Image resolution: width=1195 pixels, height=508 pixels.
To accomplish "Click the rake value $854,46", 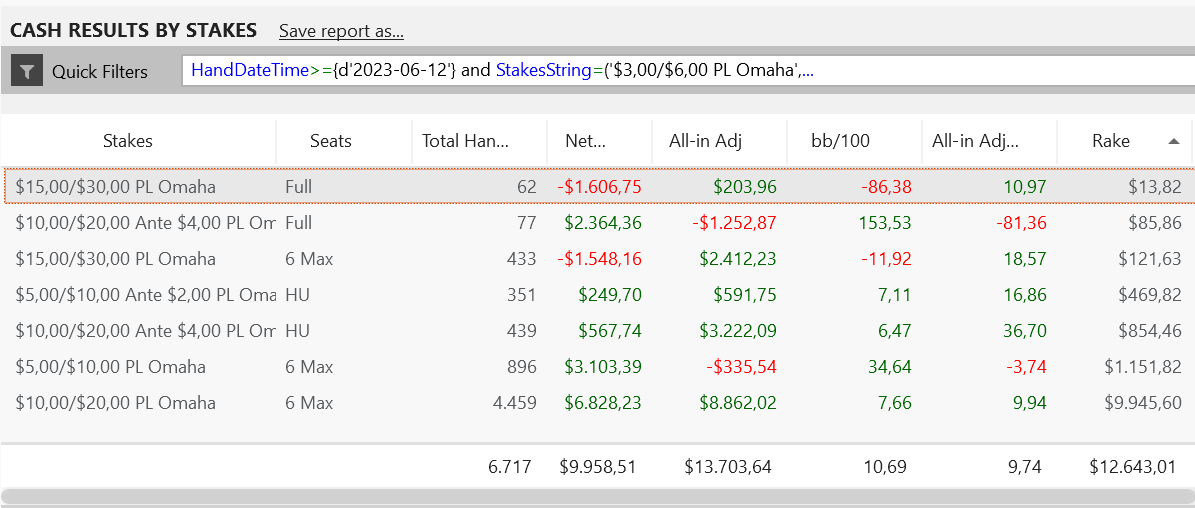I will [x=1152, y=331].
